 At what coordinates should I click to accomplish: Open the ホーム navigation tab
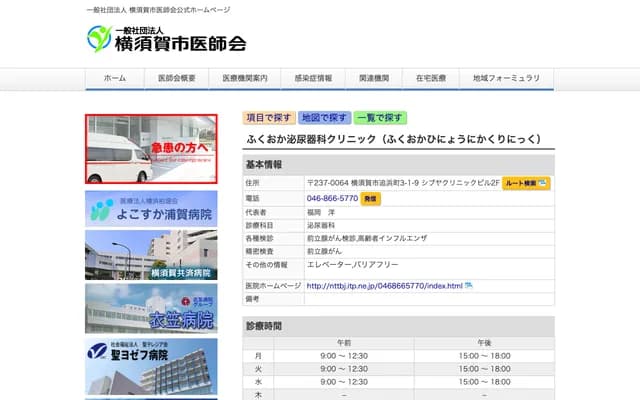(x=115, y=78)
